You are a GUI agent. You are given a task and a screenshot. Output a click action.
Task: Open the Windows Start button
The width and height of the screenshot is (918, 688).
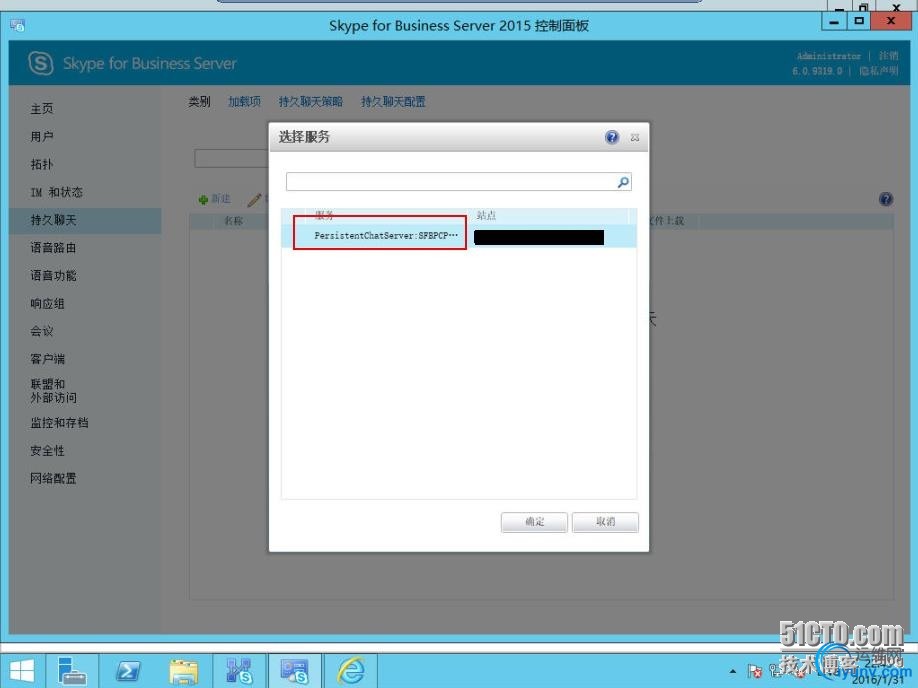point(22,671)
